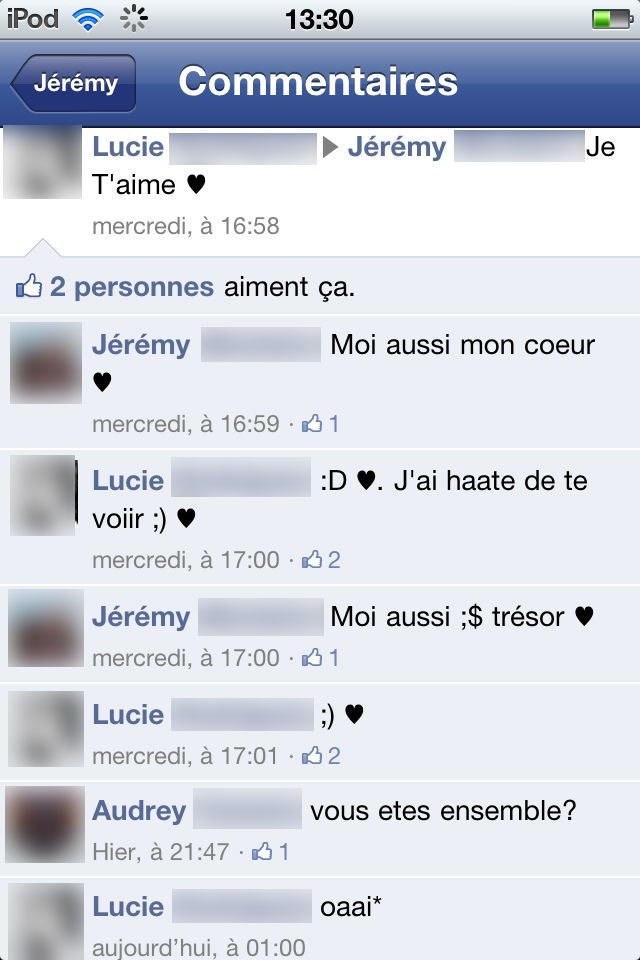Tap Lucie's name on the 'oaai*' comment
This screenshot has width=640, height=960.
coord(128,907)
